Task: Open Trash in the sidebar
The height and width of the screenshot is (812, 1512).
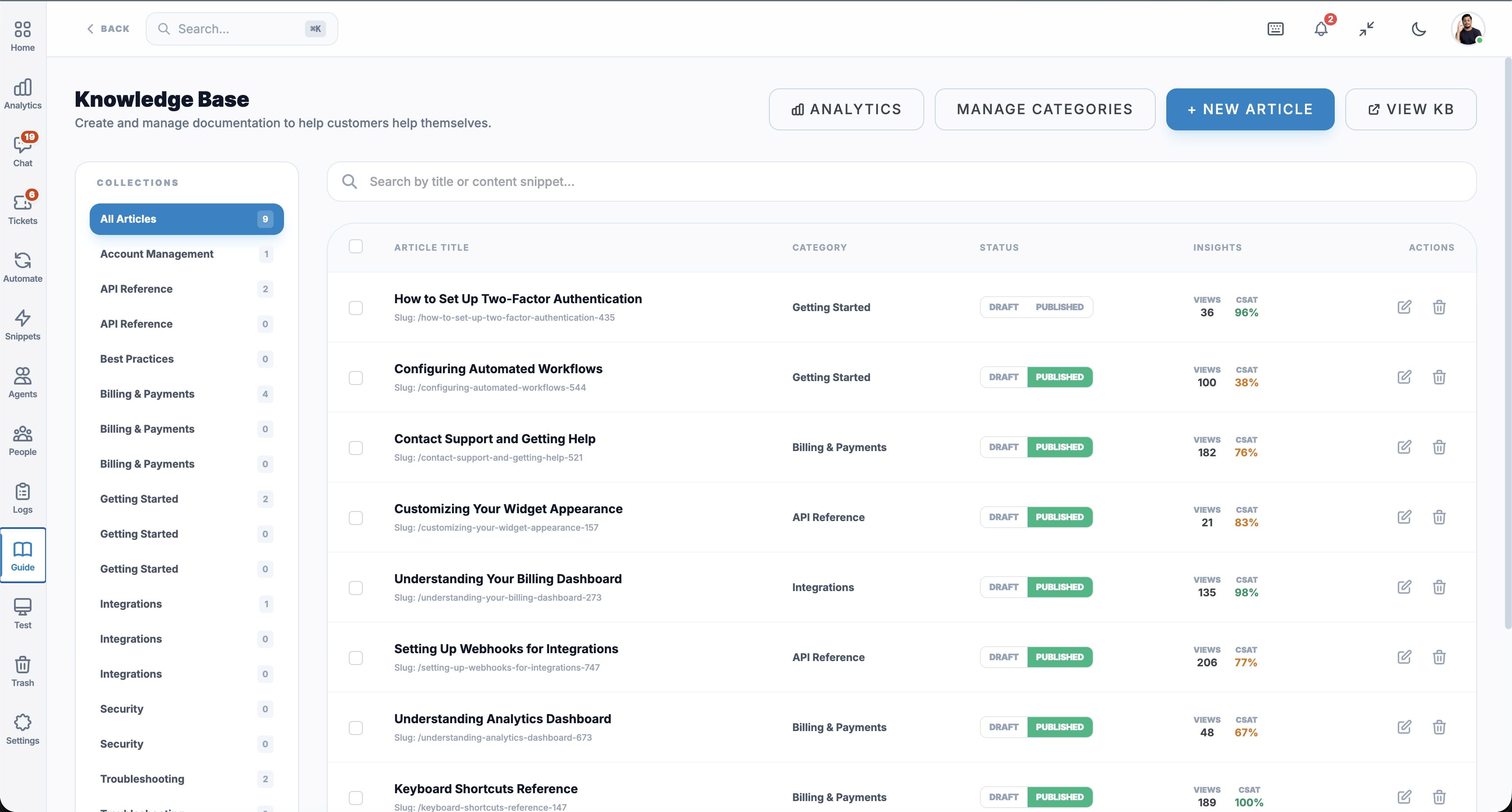Action: (22, 672)
